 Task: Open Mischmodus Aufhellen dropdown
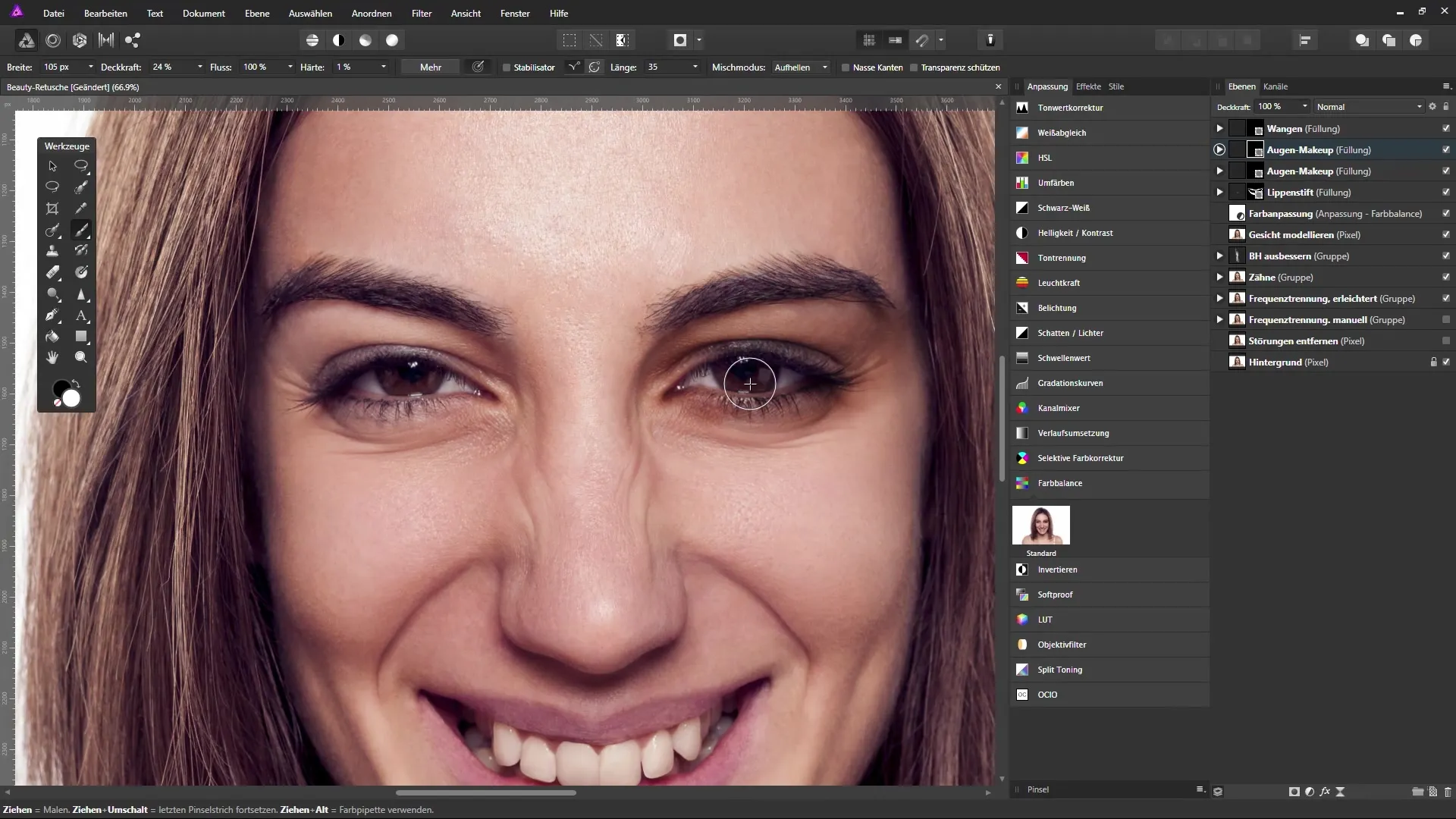pyautogui.click(x=801, y=67)
